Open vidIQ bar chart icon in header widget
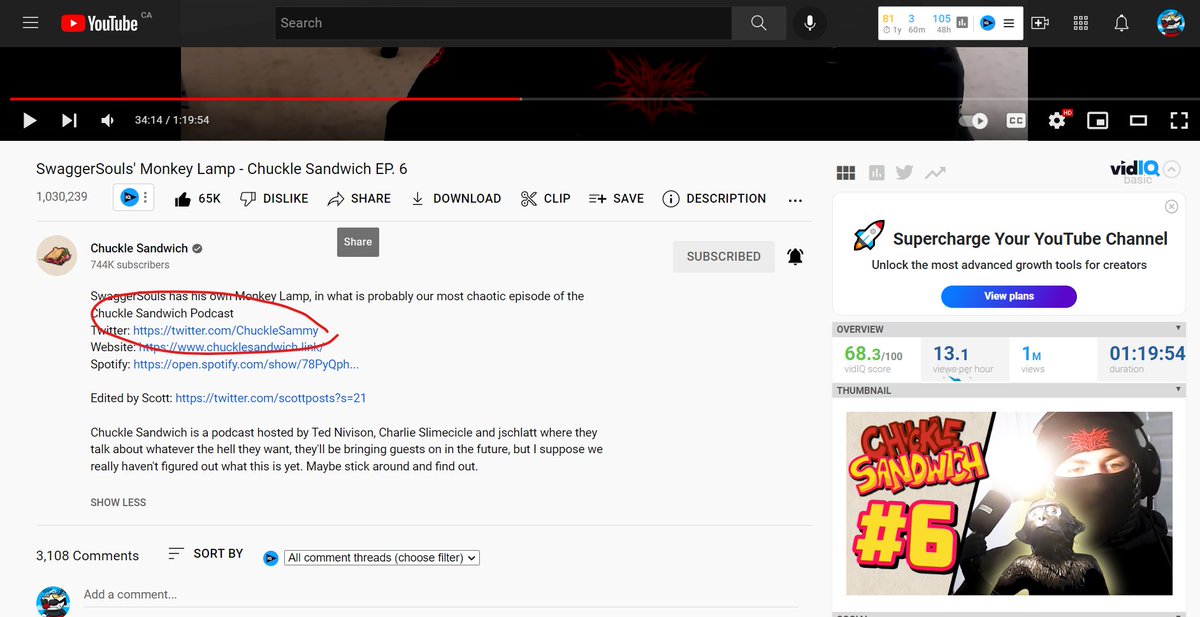This screenshot has height=617, width=1200. click(962, 23)
